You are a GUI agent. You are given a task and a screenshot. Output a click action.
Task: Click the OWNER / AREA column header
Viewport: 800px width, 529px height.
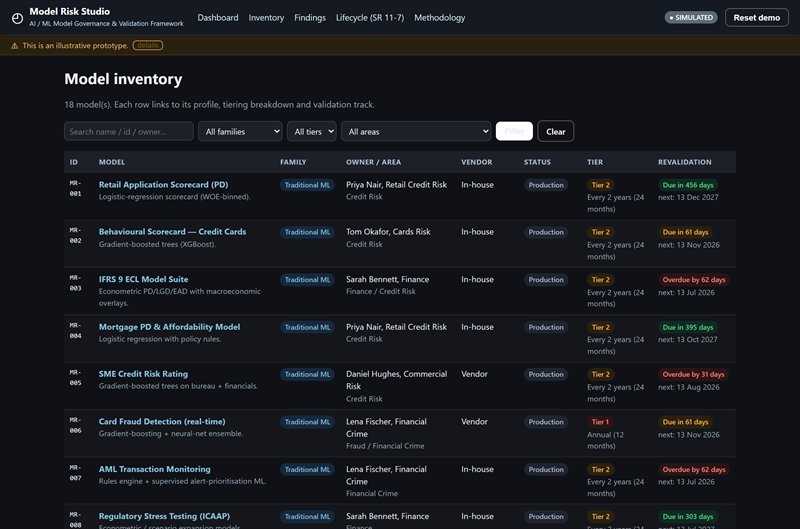pyautogui.click(x=373, y=162)
